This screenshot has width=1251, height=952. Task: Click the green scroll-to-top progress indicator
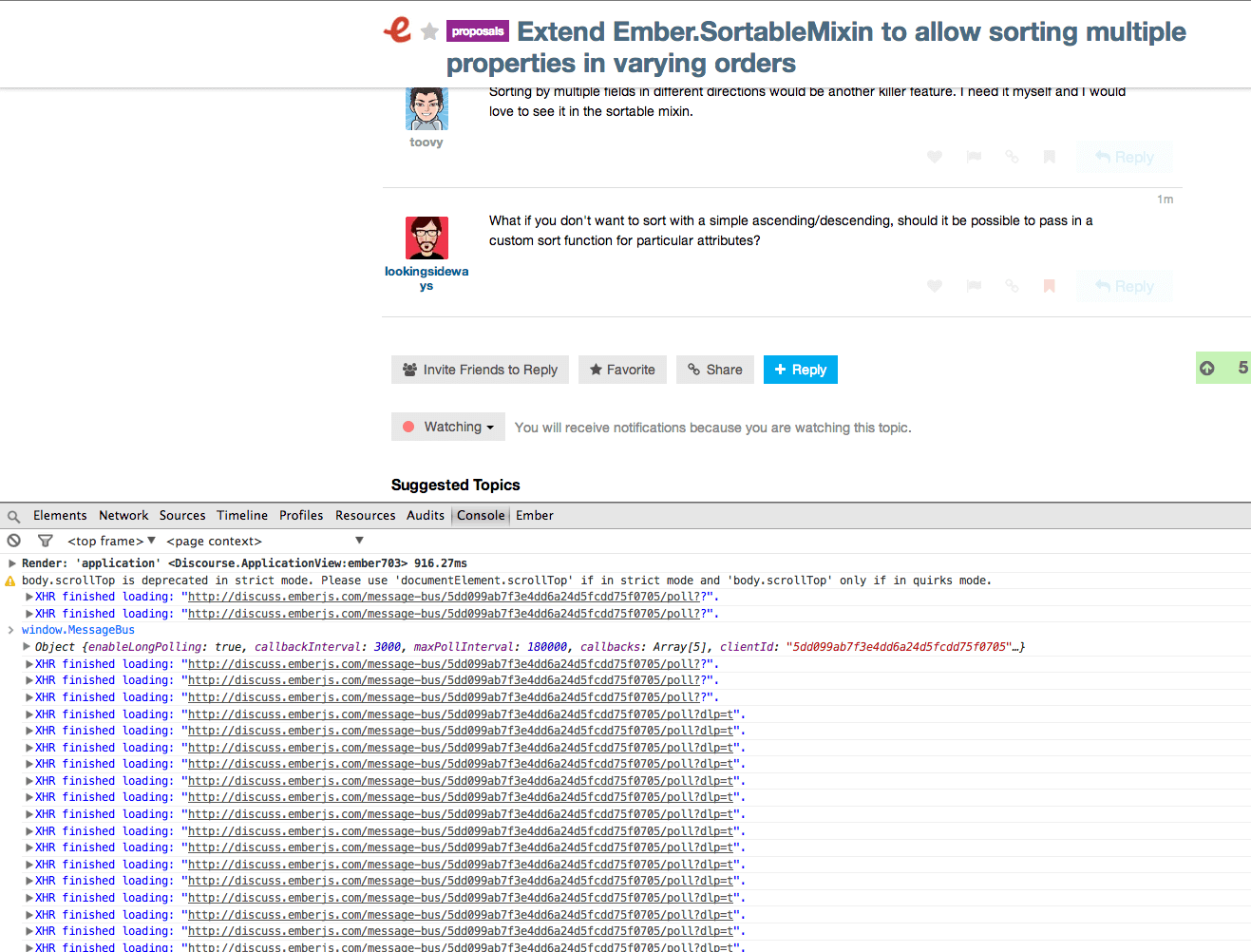click(x=1223, y=368)
